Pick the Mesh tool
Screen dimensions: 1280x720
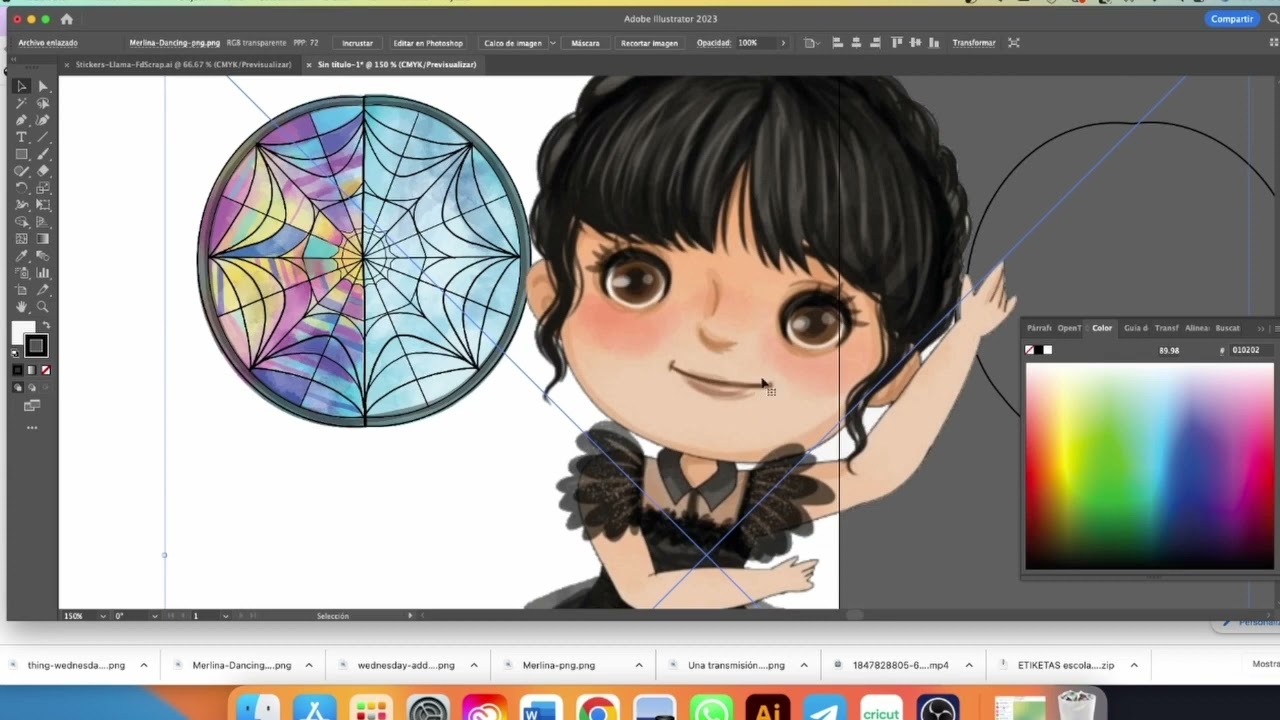pos(21,239)
